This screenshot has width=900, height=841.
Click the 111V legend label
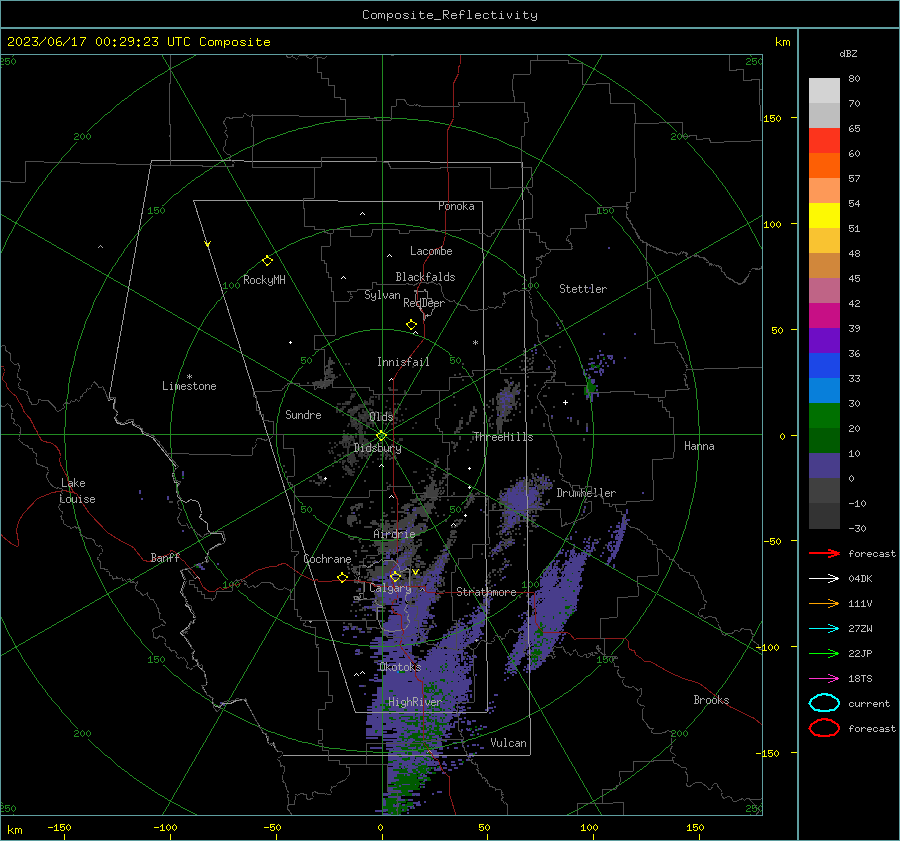(x=860, y=603)
